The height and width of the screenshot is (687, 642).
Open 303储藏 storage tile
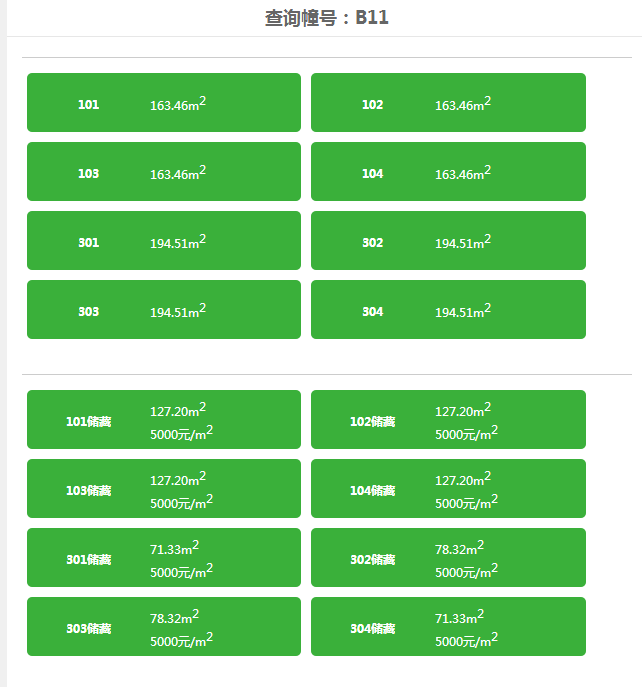164,627
